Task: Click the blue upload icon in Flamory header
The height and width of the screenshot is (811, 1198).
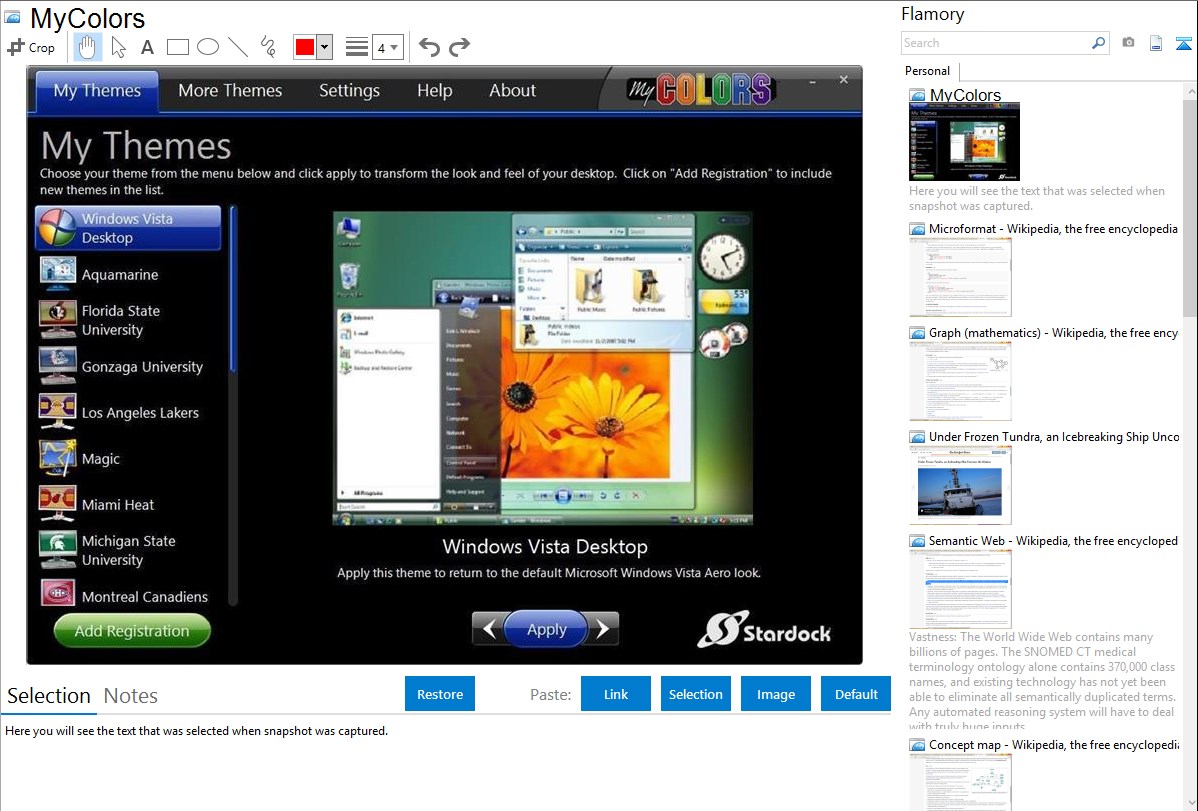Action: 1183,43
